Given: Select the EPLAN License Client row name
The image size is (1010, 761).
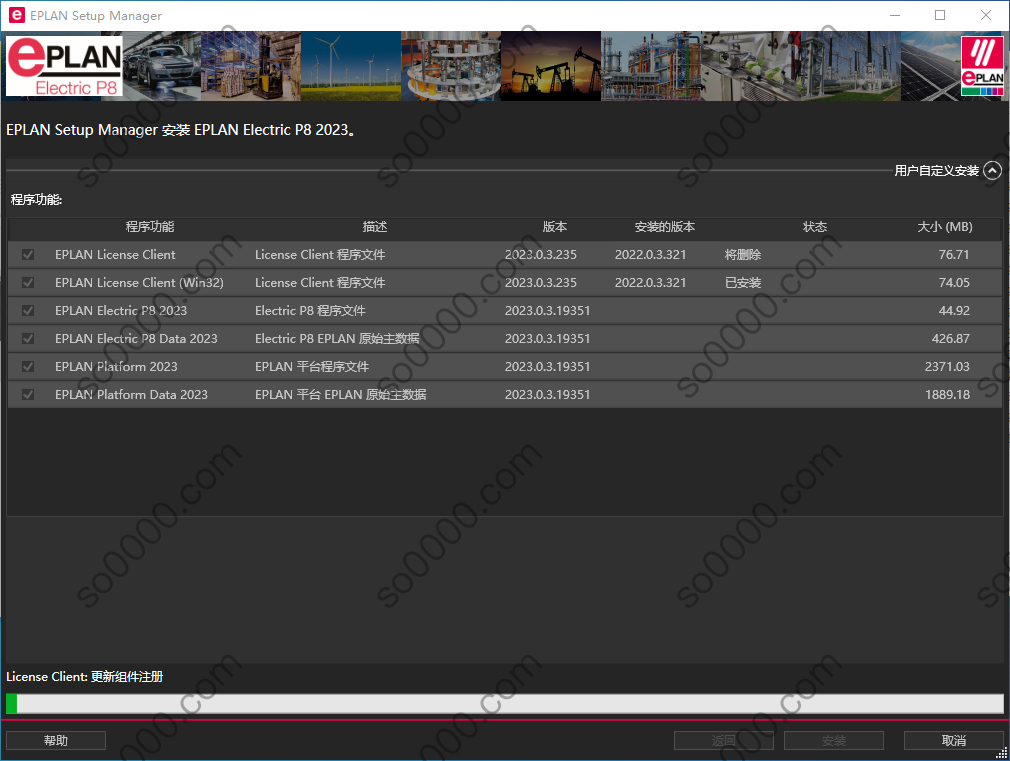Looking at the screenshot, I should click(115, 255).
